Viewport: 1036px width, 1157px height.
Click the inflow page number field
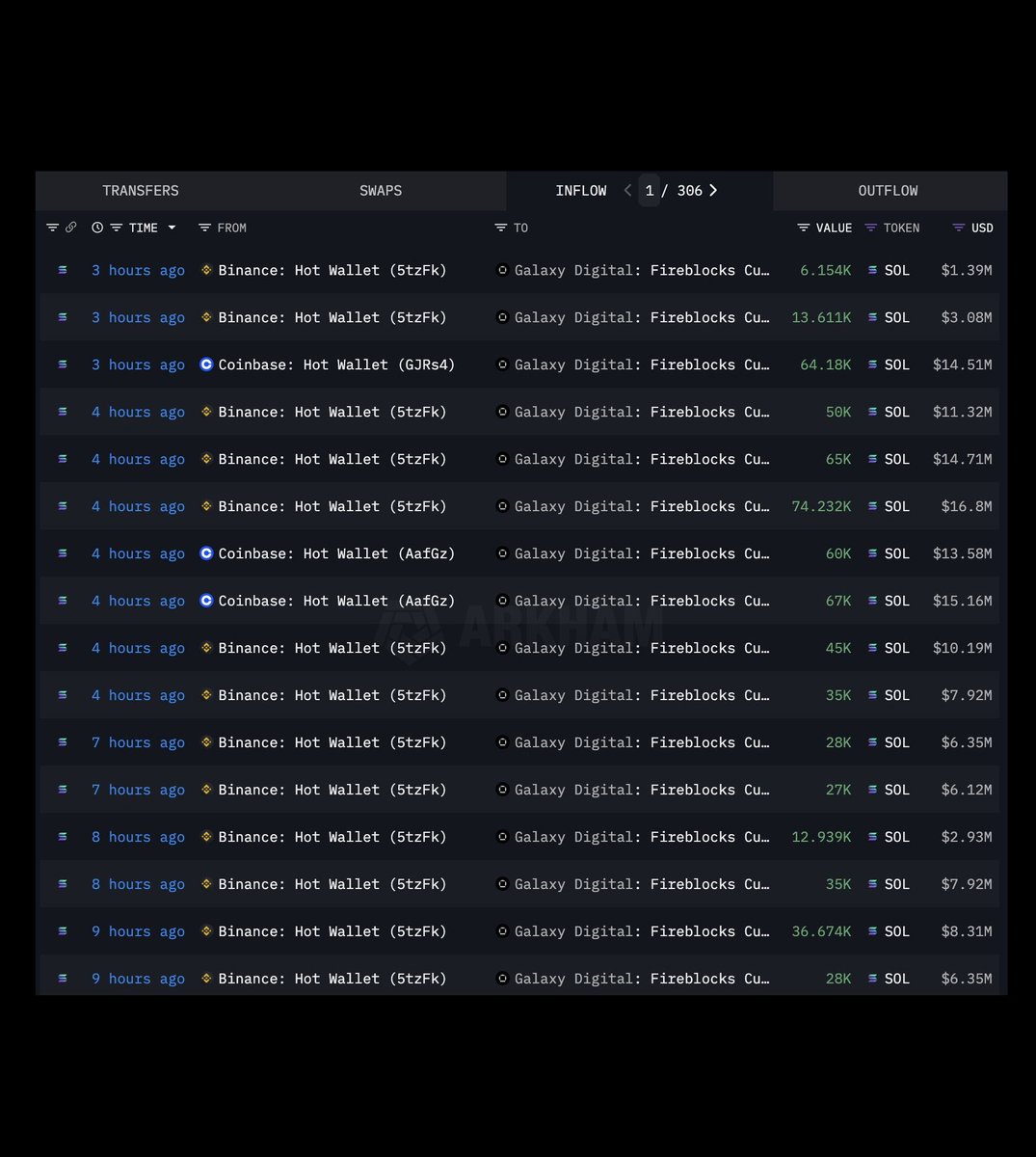(650, 191)
